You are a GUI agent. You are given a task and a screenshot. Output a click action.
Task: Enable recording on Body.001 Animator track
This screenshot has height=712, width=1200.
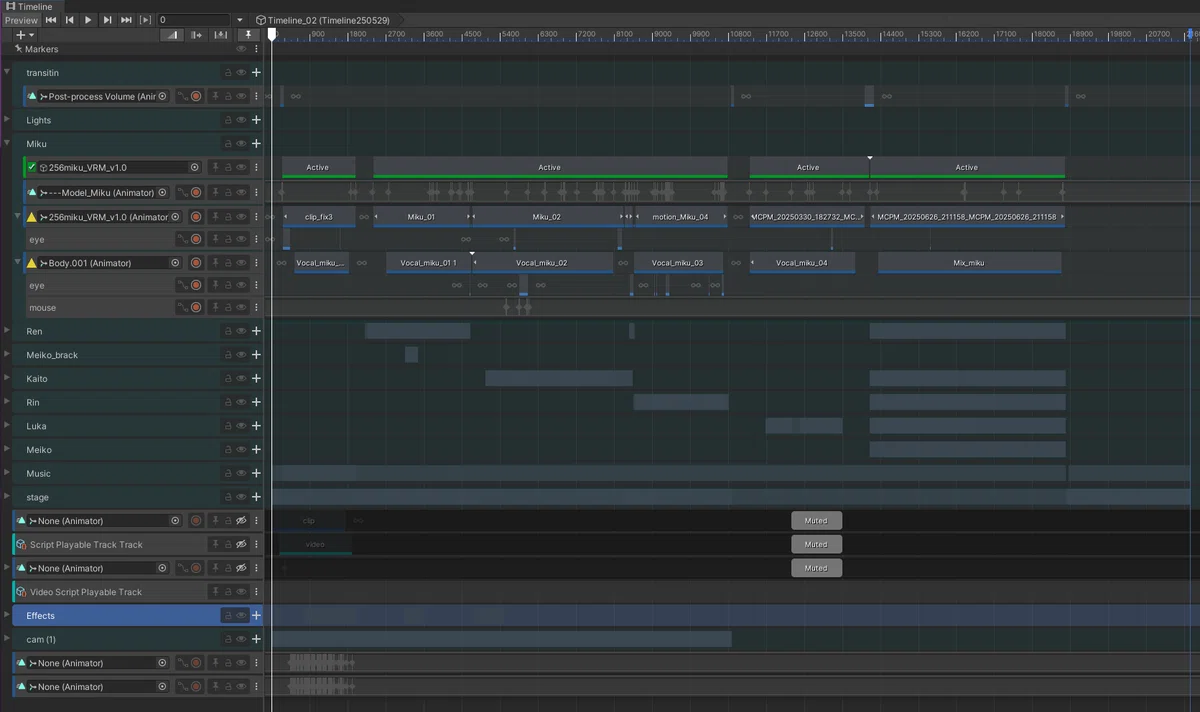click(x=196, y=263)
